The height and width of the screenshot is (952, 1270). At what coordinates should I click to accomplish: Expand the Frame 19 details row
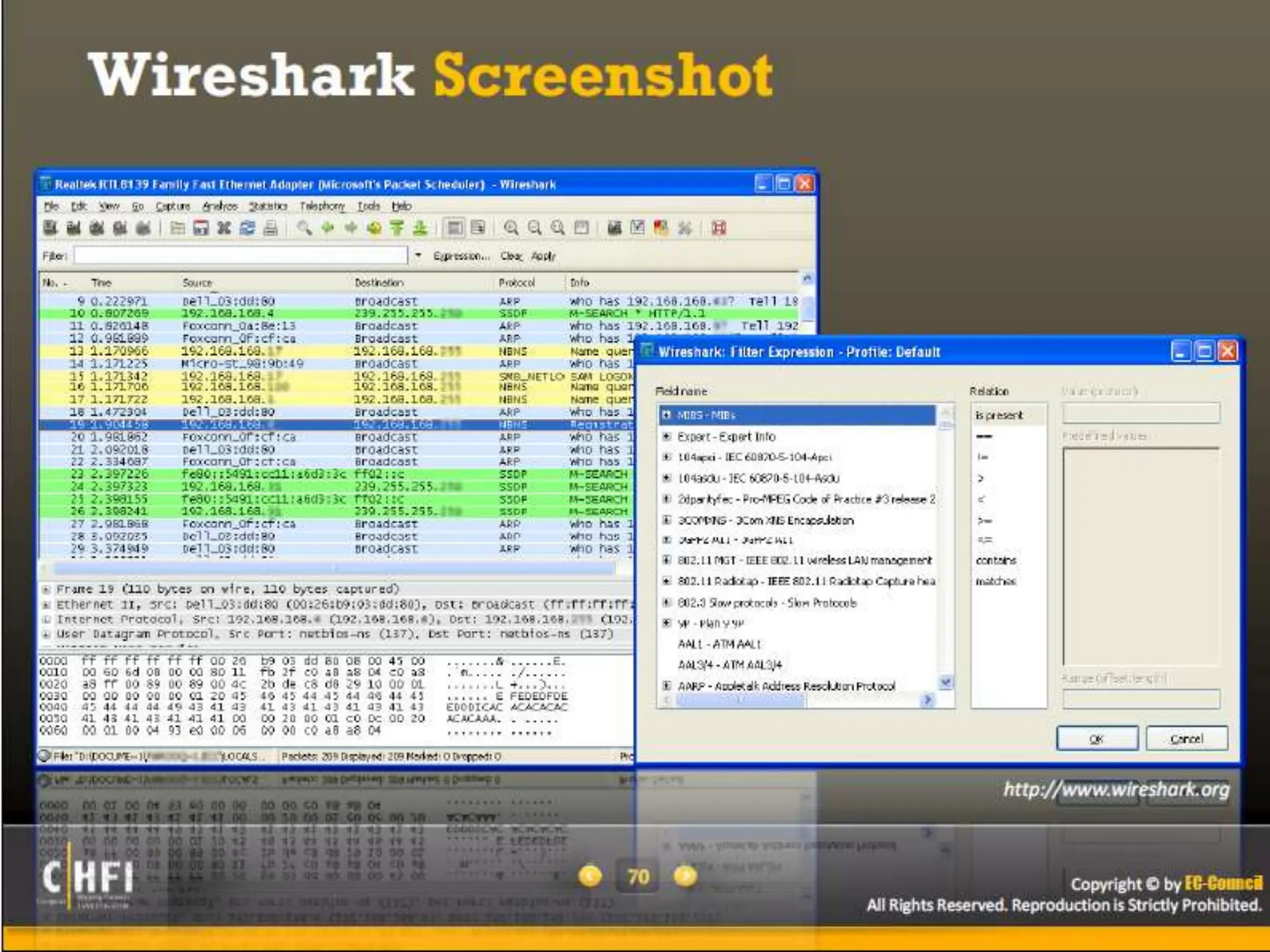pyautogui.click(x=47, y=589)
